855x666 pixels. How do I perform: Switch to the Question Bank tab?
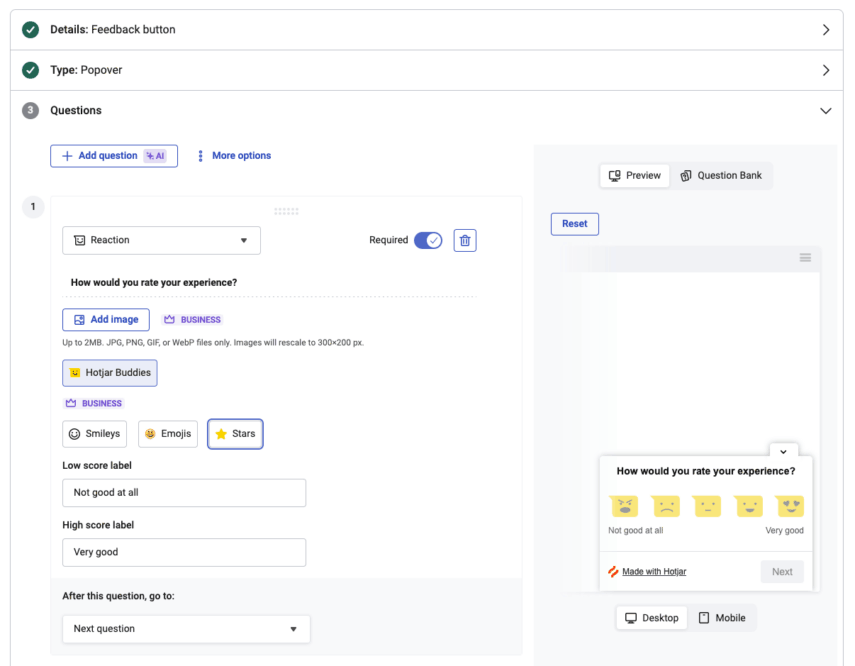pyautogui.click(x=721, y=176)
